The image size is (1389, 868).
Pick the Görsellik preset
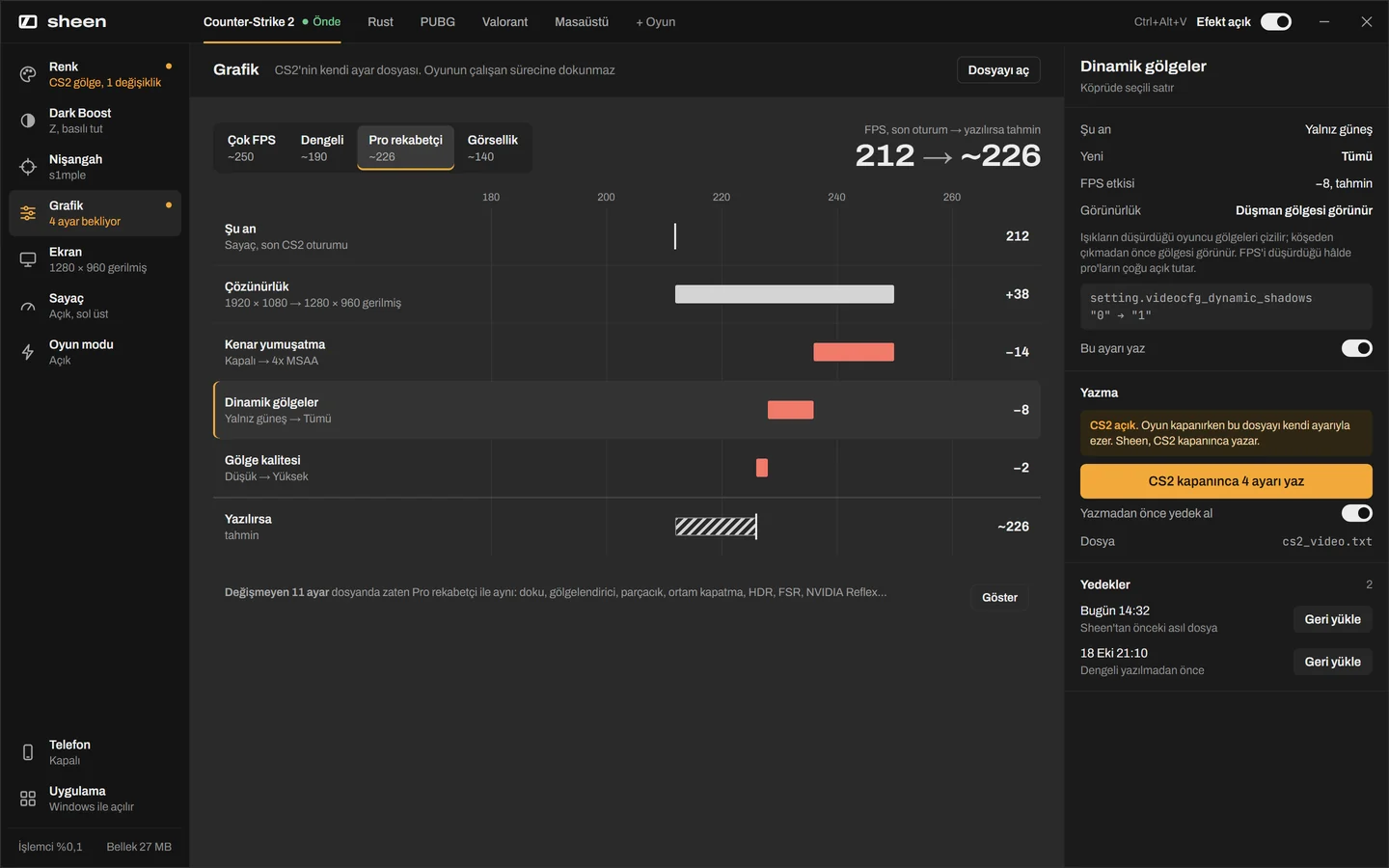pyautogui.click(x=492, y=148)
